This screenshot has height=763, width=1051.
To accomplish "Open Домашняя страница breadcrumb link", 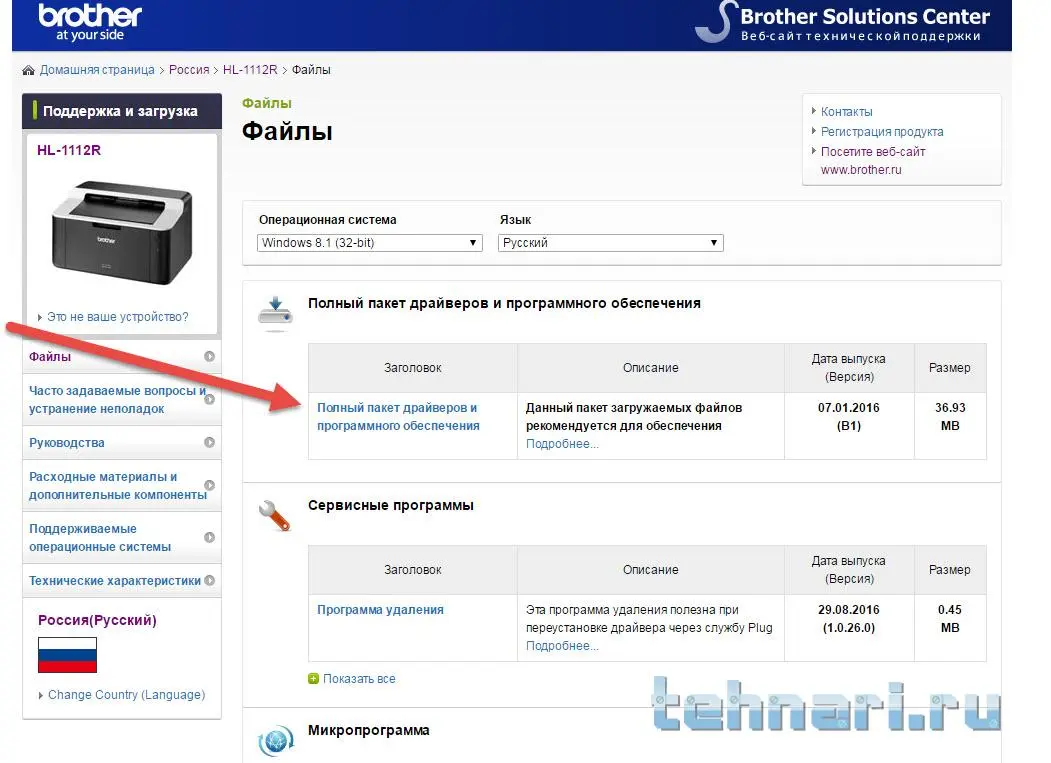I will point(97,70).
